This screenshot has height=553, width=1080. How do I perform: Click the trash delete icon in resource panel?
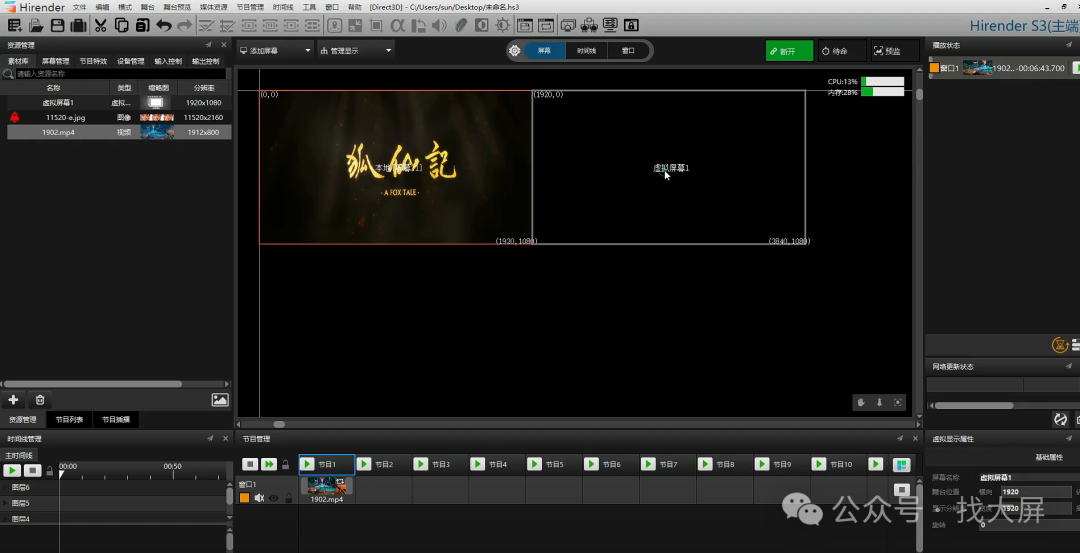40,400
